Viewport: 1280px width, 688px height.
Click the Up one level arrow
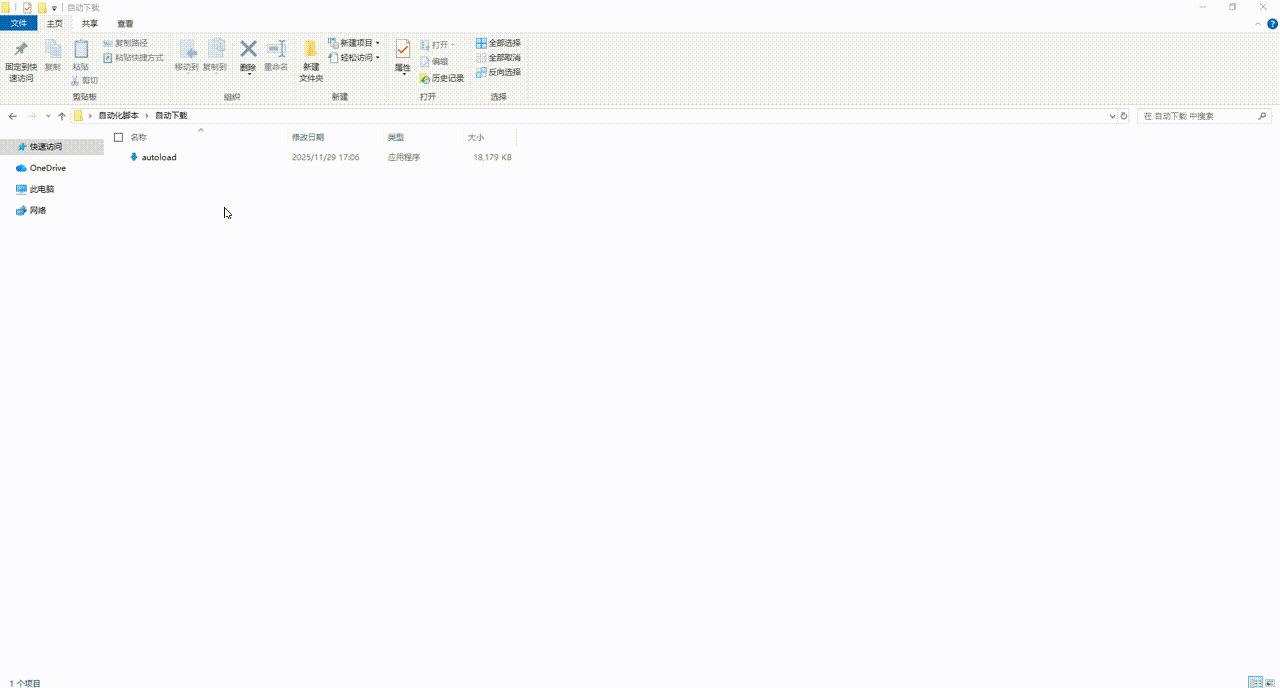click(62, 116)
